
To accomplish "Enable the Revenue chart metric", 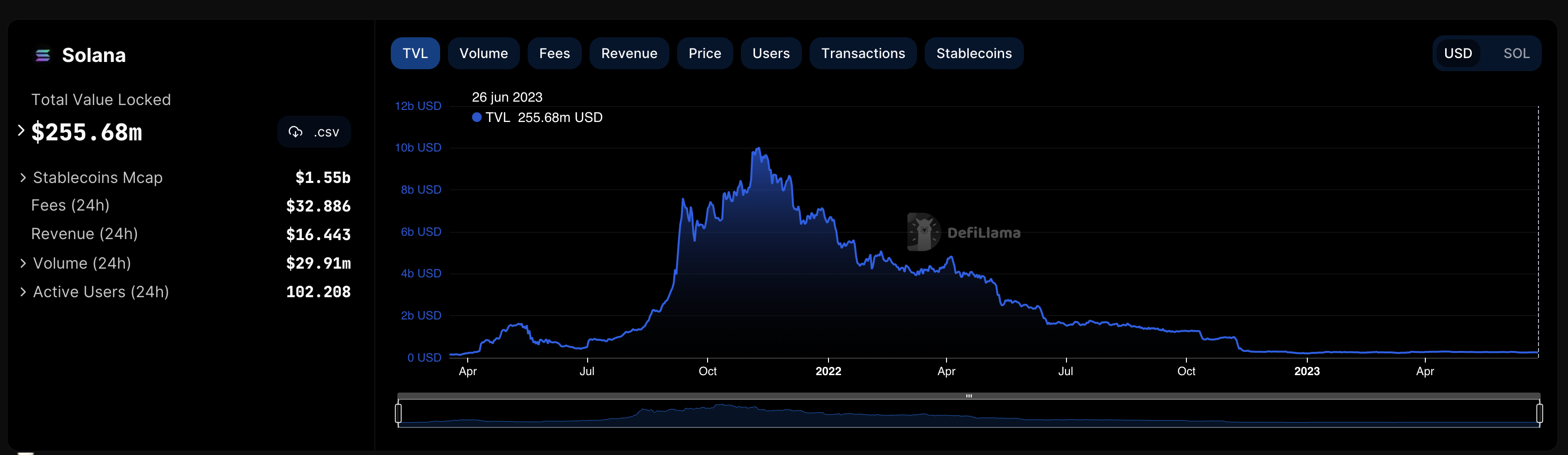I will point(629,54).
